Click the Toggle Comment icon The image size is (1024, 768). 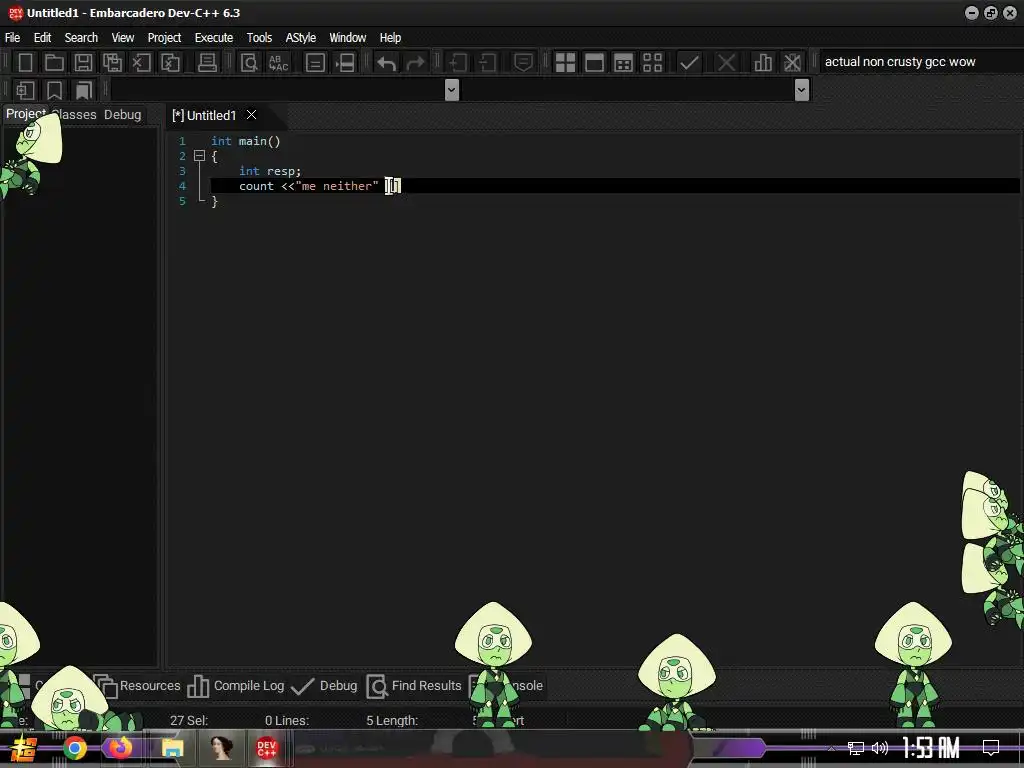(x=523, y=63)
